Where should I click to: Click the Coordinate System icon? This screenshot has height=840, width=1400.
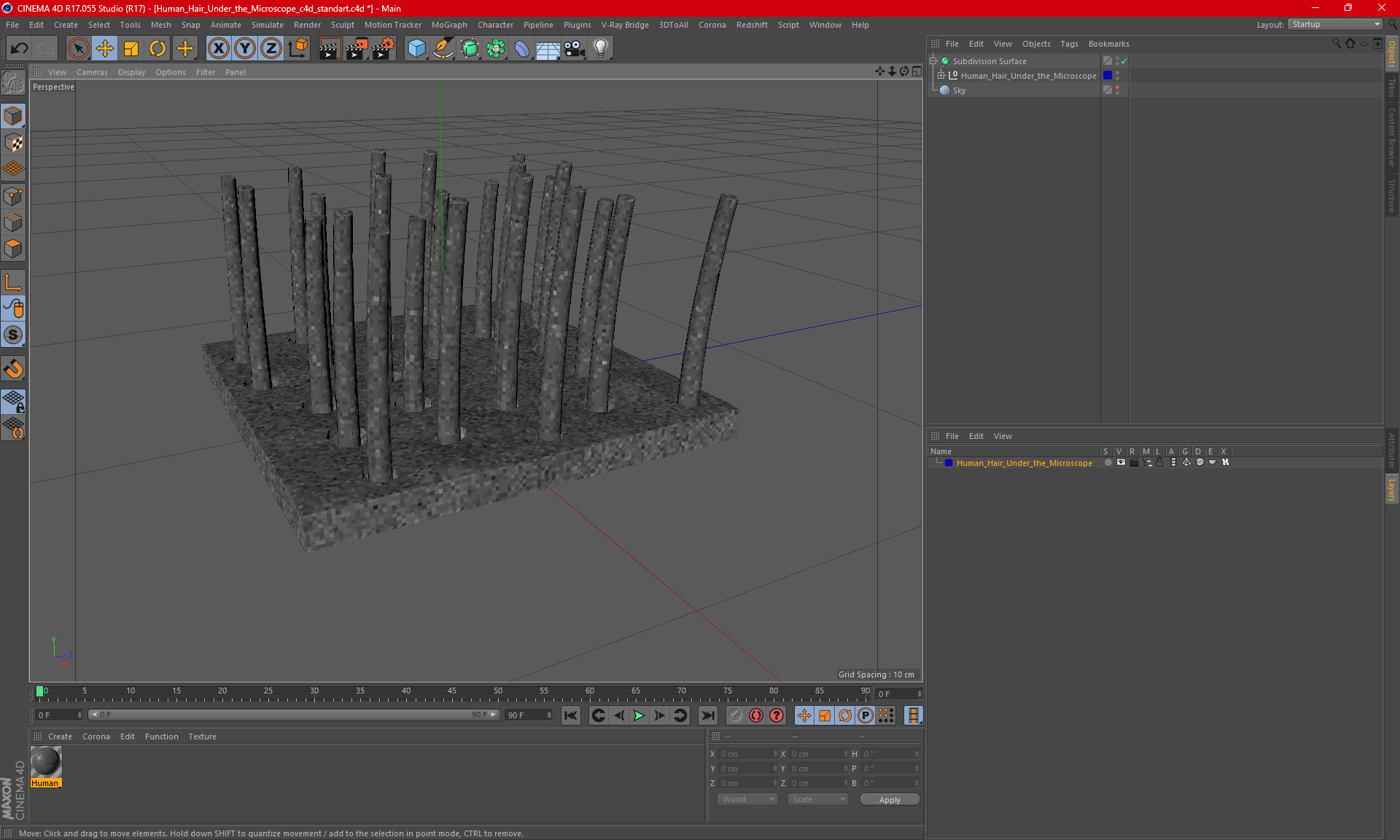click(x=297, y=49)
